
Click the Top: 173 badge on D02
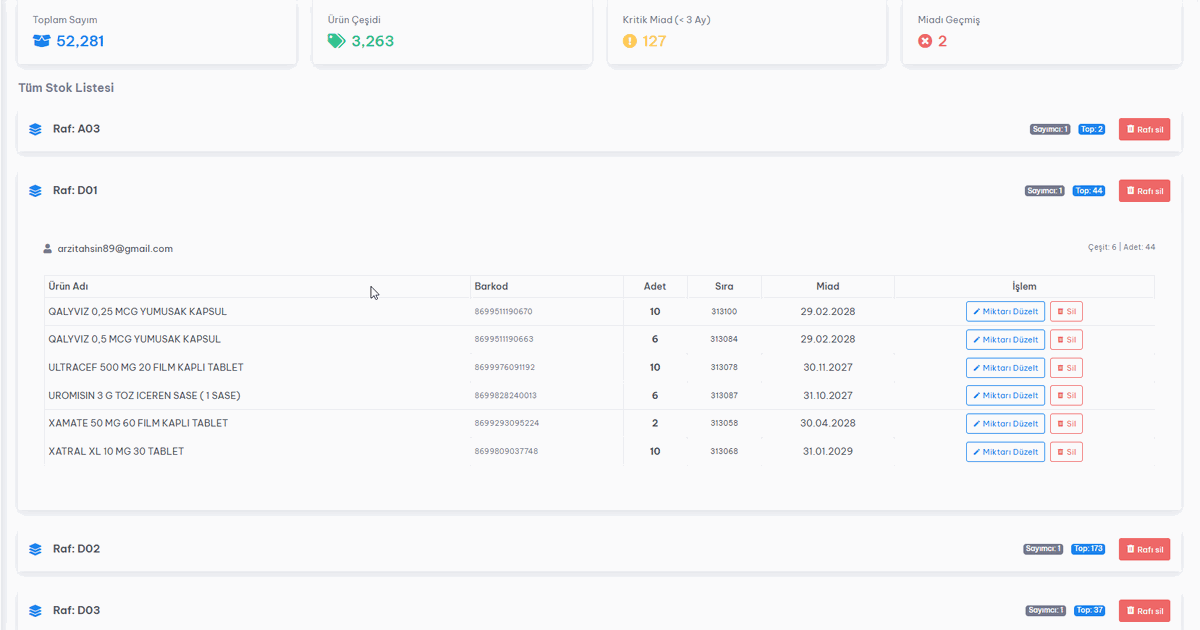pos(1088,549)
